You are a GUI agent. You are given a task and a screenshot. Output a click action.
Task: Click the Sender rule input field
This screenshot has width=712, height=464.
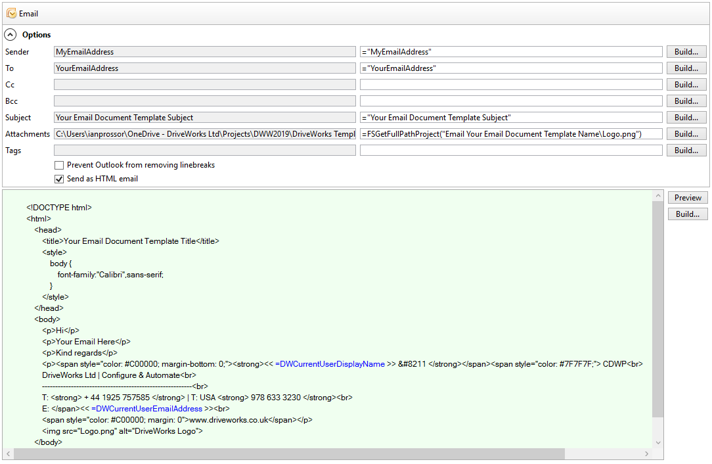(x=510, y=52)
